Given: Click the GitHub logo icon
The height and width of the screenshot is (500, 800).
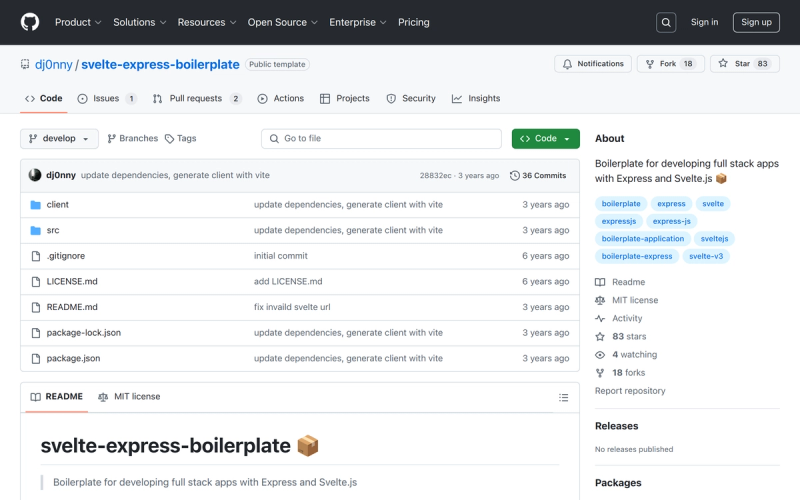Looking at the screenshot, I should point(30,22).
